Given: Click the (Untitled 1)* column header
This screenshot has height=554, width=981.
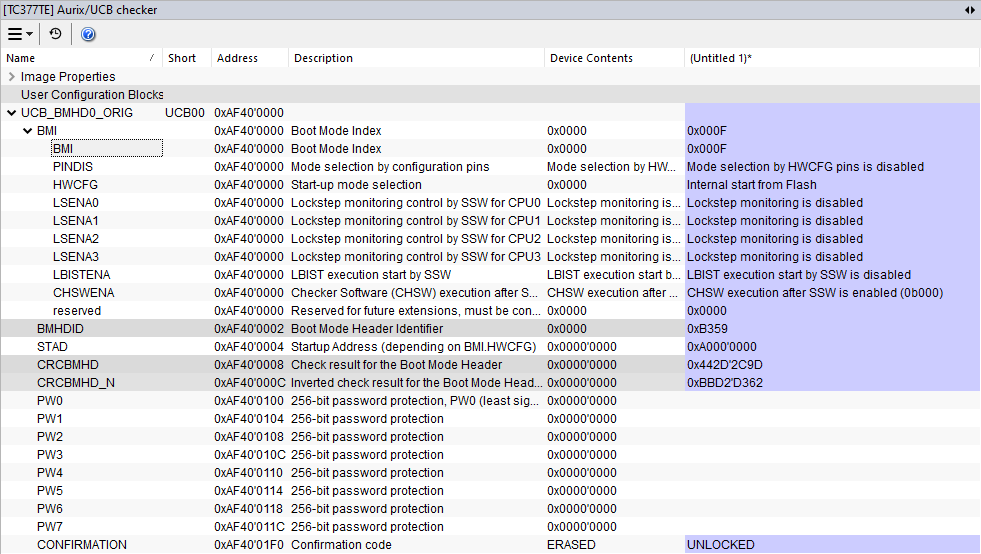Looking at the screenshot, I should [x=832, y=58].
